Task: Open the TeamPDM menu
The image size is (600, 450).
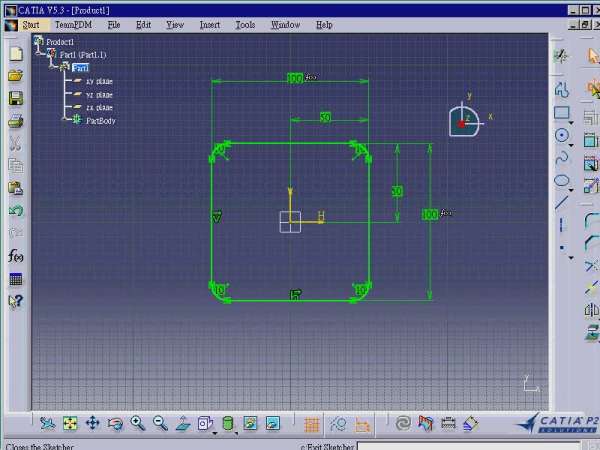Action: [73, 25]
